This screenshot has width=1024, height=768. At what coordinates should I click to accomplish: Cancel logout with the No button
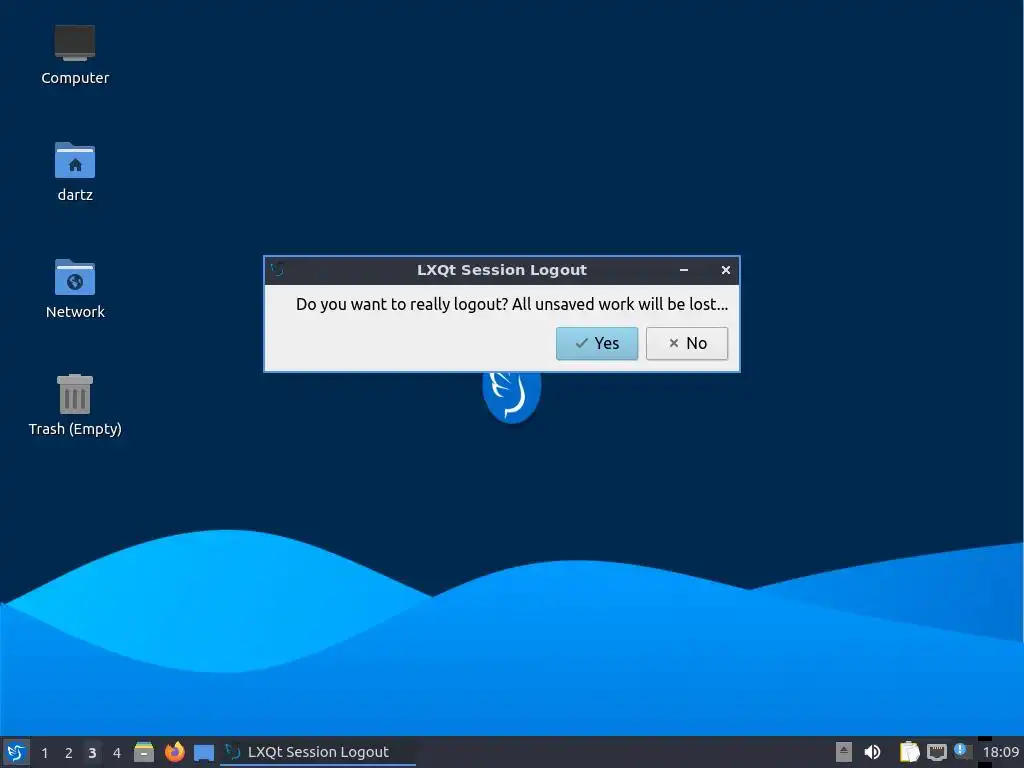686,344
